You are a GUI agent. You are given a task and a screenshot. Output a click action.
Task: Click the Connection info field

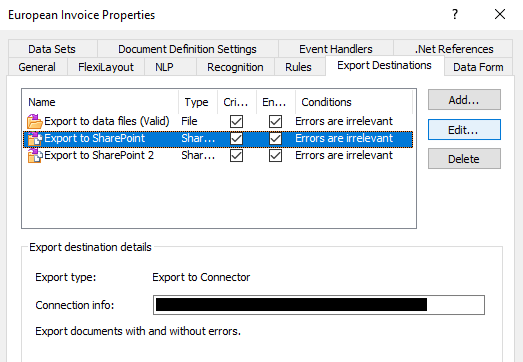[319, 305]
